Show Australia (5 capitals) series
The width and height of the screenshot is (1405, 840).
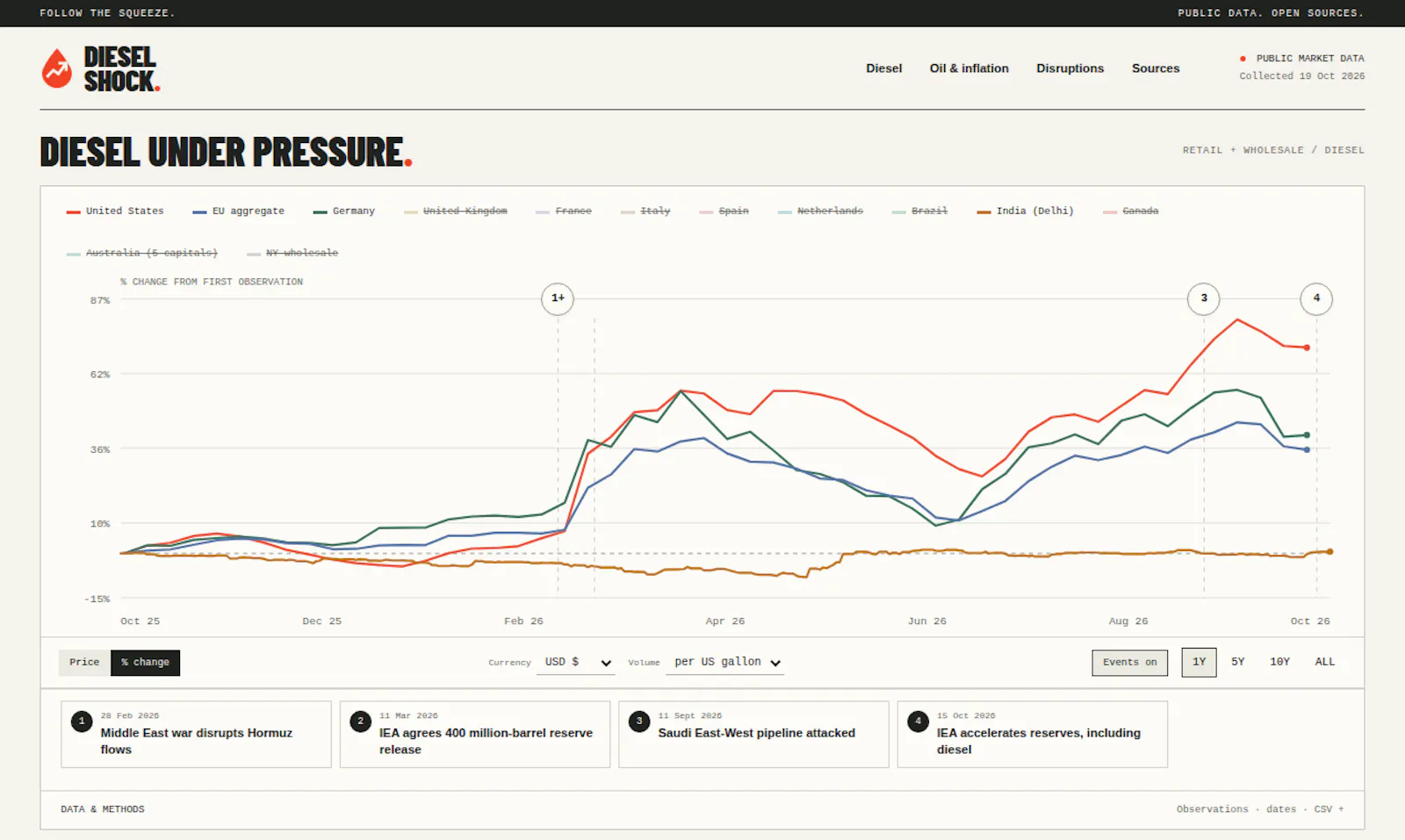click(x=142, y=253)
